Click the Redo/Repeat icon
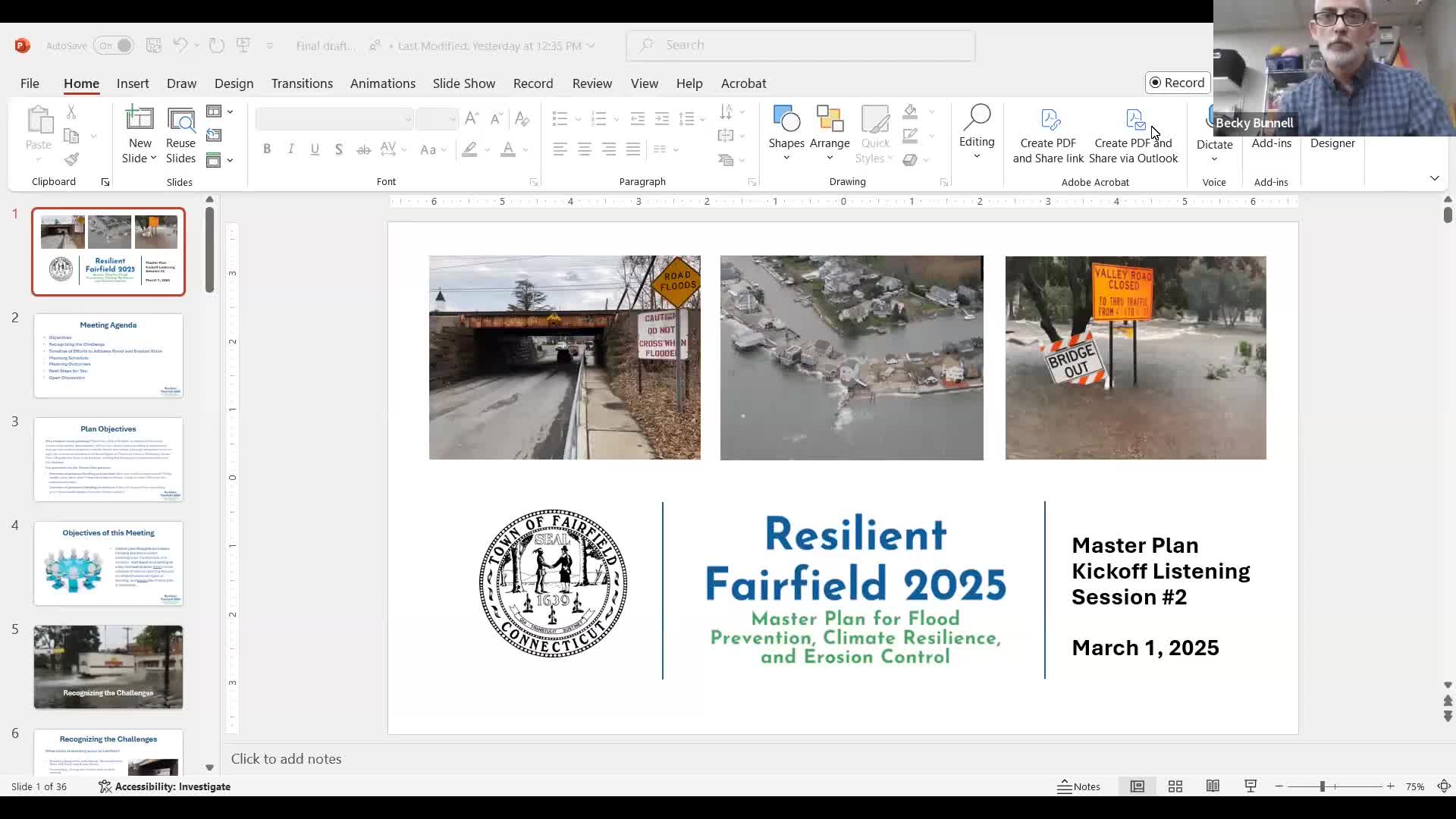Image resolution: width=1456 pixels, height=819 pixels. click(x=217, y=45)
